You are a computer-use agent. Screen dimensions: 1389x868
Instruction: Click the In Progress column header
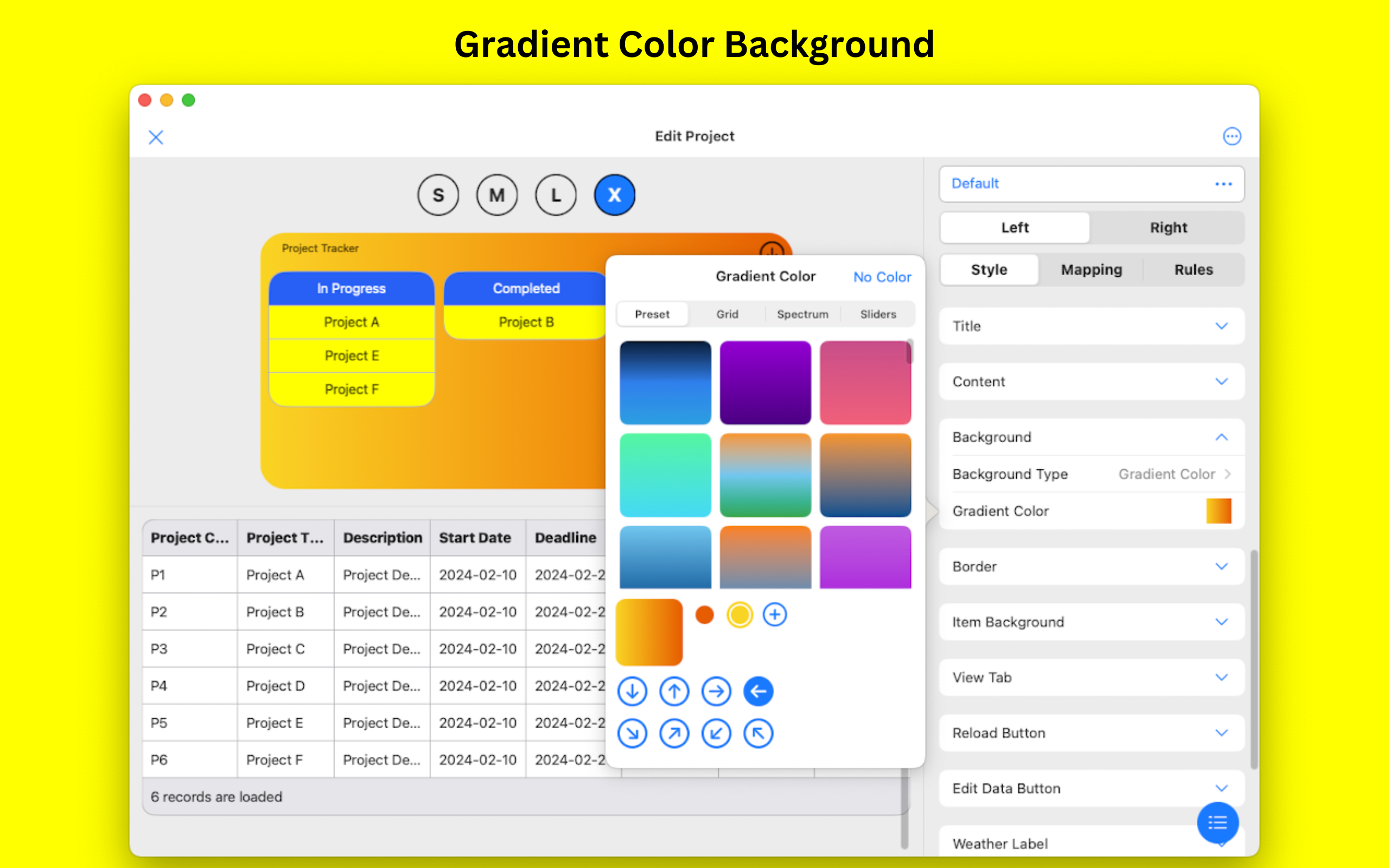click(x=351, y=289)
